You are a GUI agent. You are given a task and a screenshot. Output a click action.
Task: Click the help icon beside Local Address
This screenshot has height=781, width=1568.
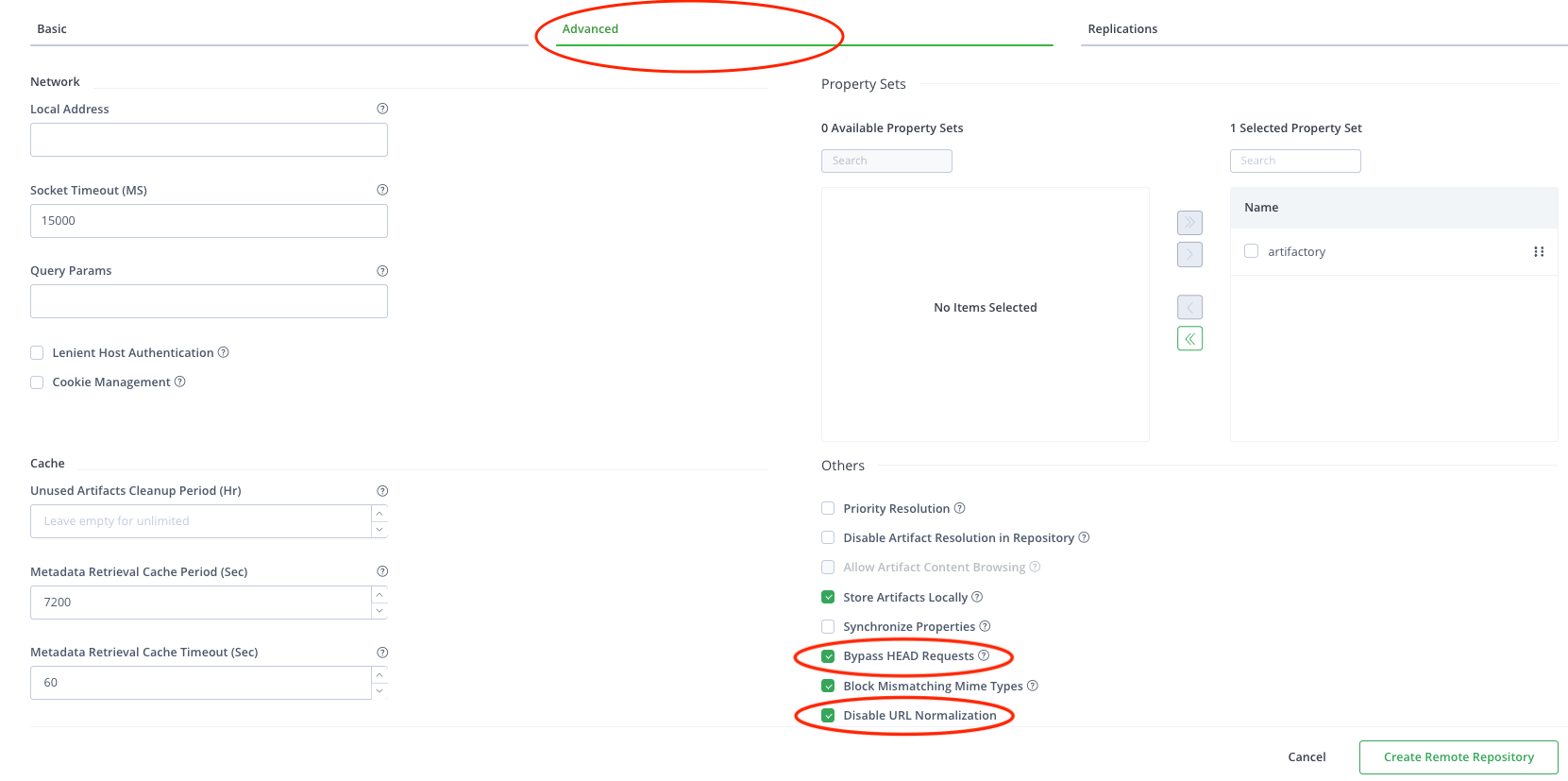382,109
